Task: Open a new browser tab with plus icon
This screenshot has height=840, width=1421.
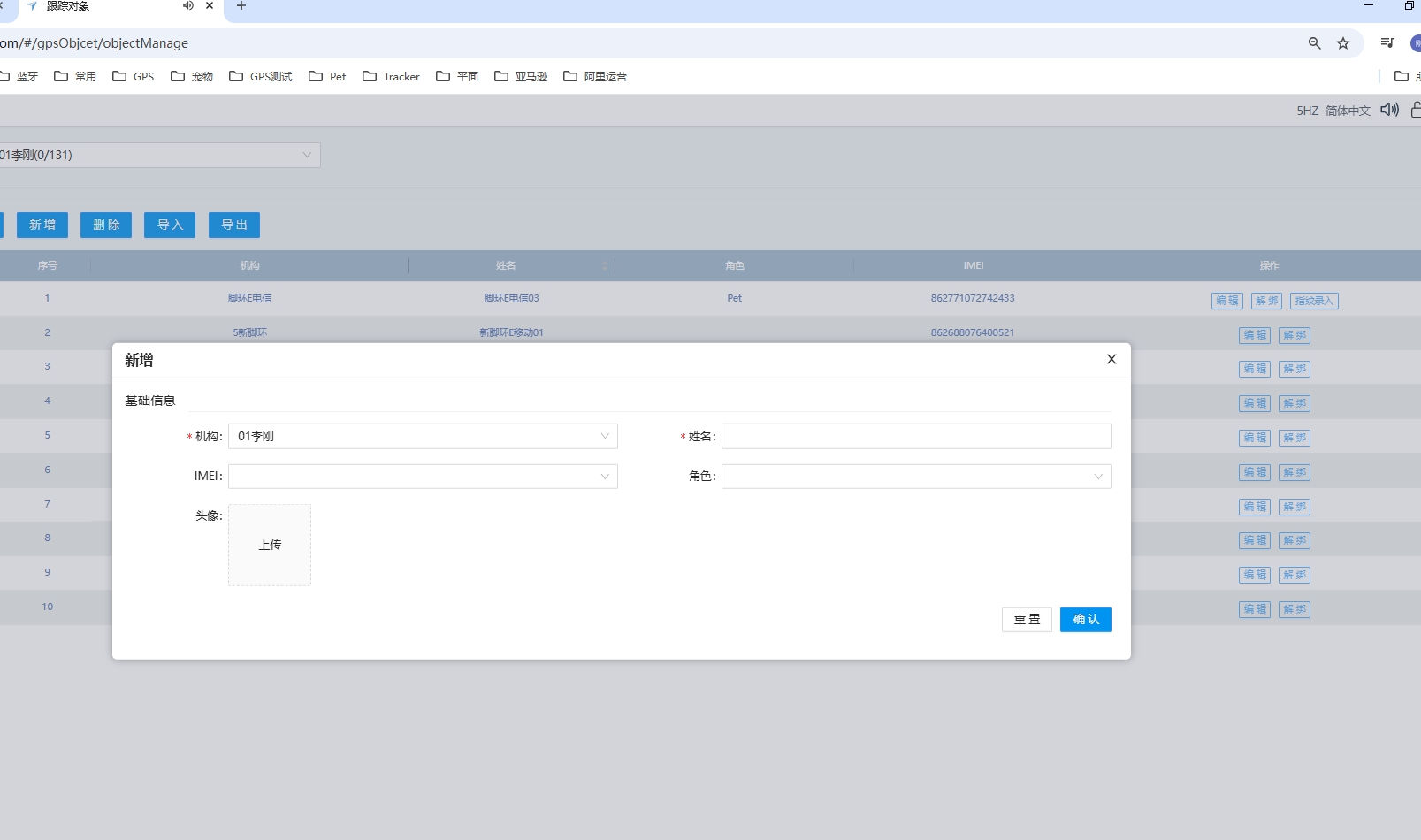Action: point(241,6)
